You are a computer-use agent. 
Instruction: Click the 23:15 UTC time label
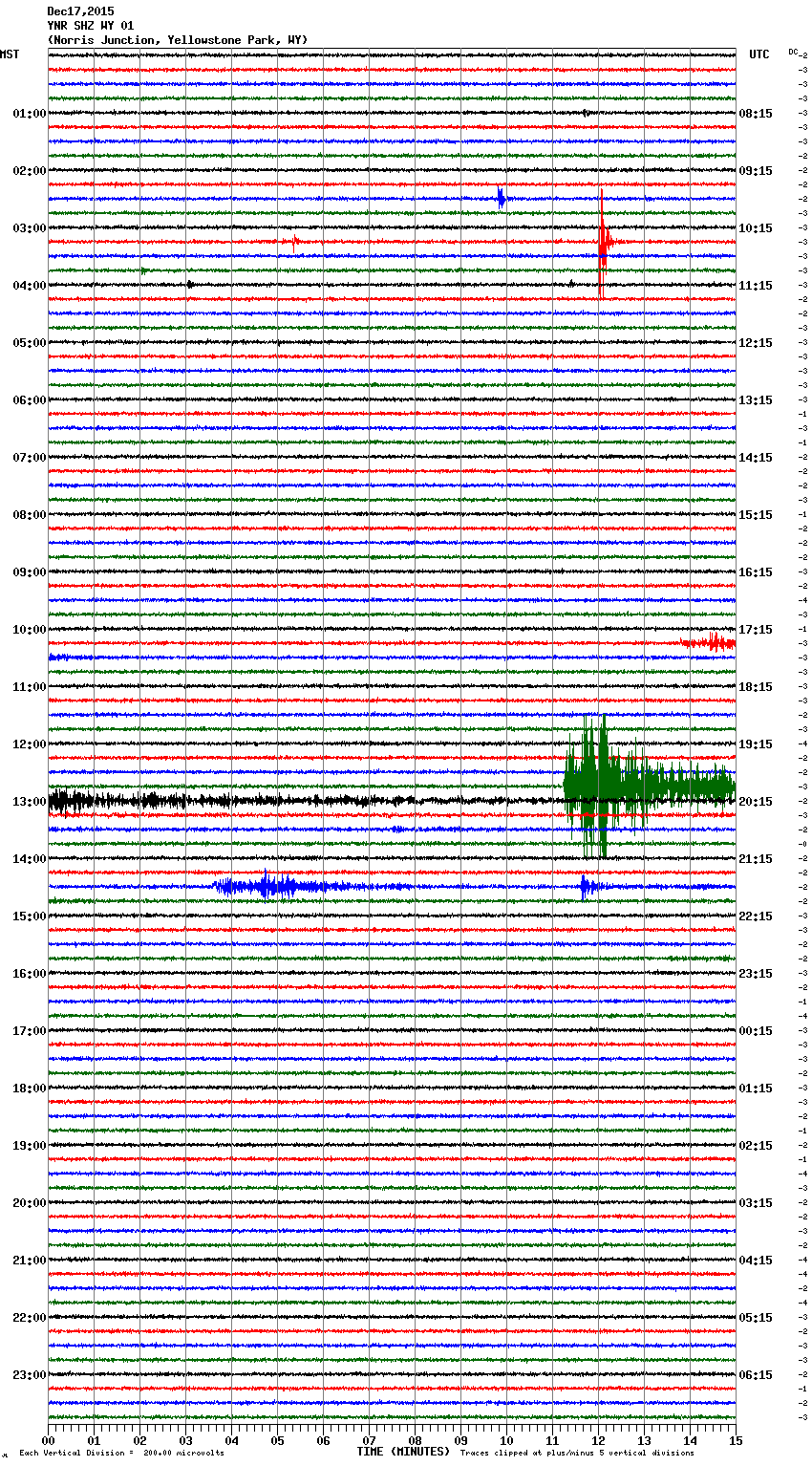756,974
